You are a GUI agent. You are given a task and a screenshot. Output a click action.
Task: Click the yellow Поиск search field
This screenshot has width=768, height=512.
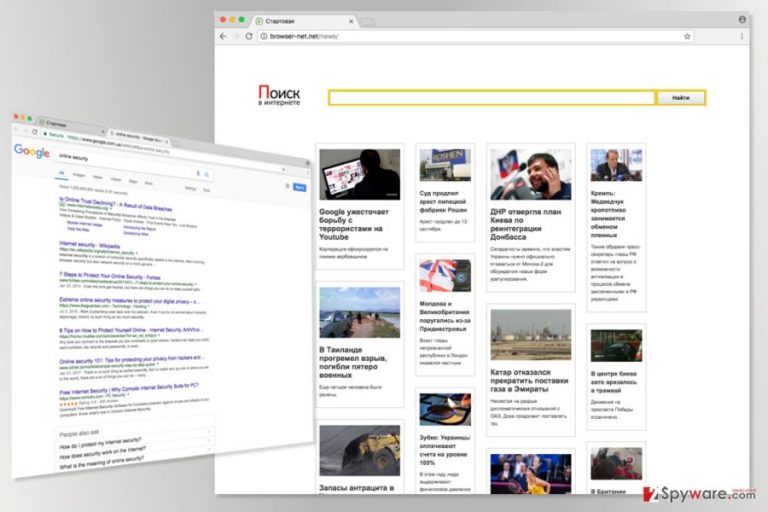click(x=491, y=98)
